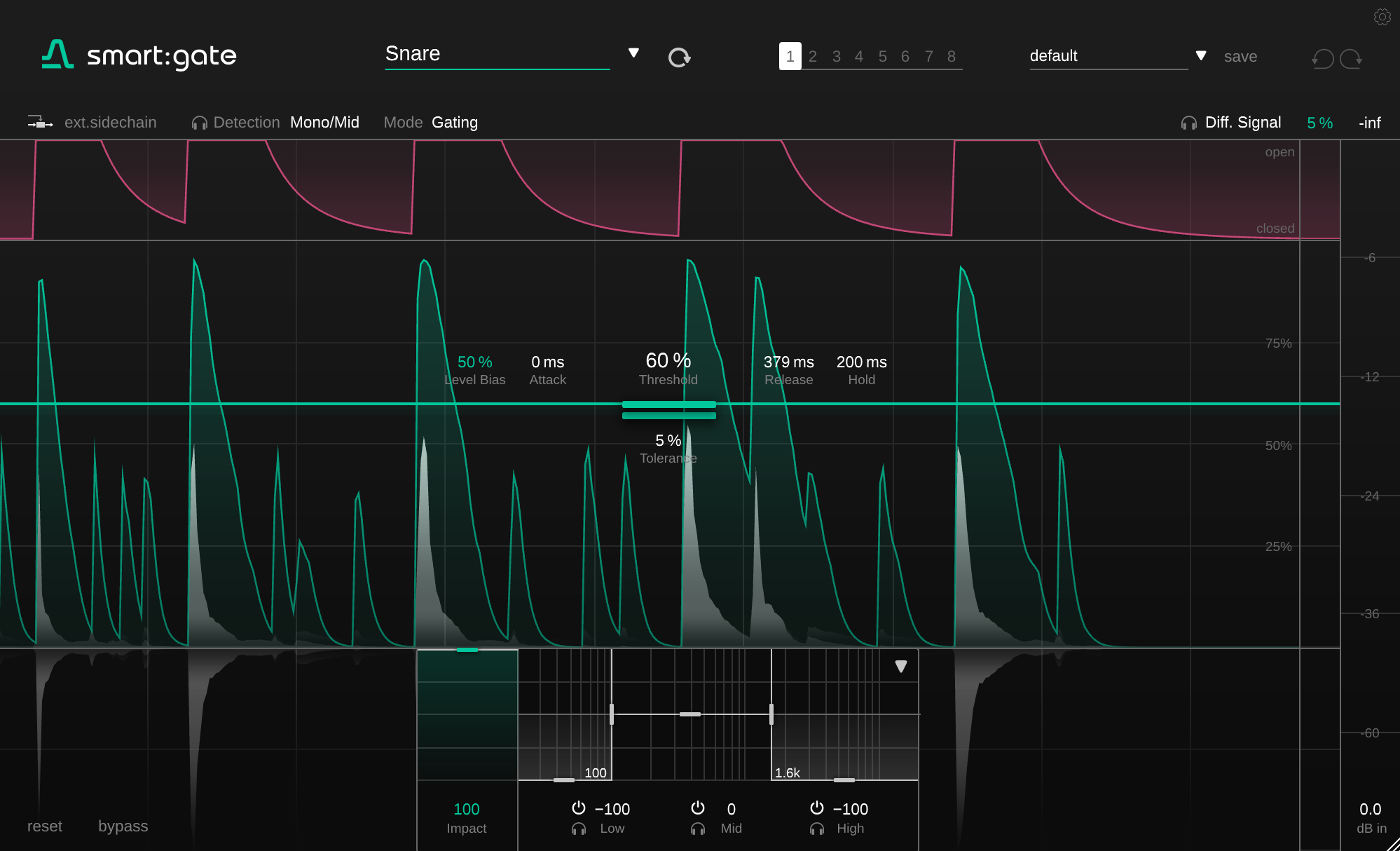This screenshot has width=1400, height=851.
Task: Switch to state slot 3
Action: [x=836, y=57]
